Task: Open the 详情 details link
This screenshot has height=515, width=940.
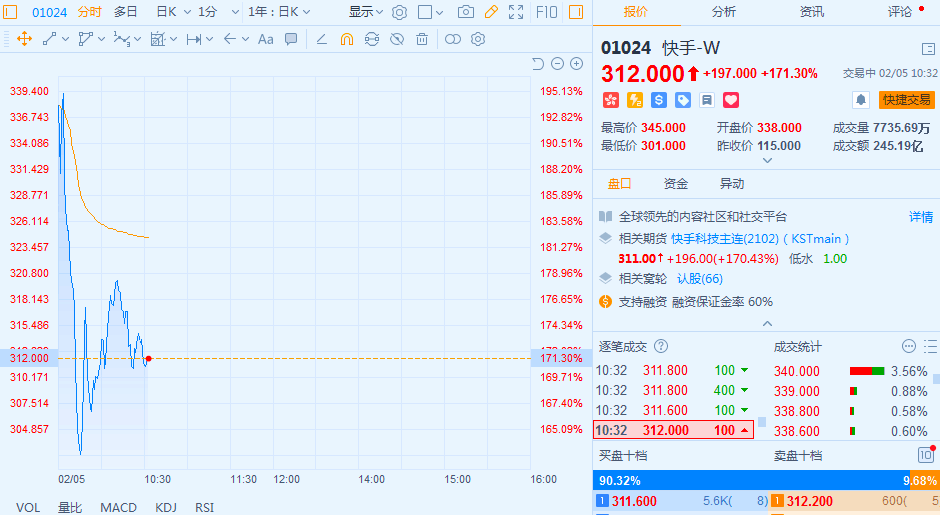Action: click(921, 217)
